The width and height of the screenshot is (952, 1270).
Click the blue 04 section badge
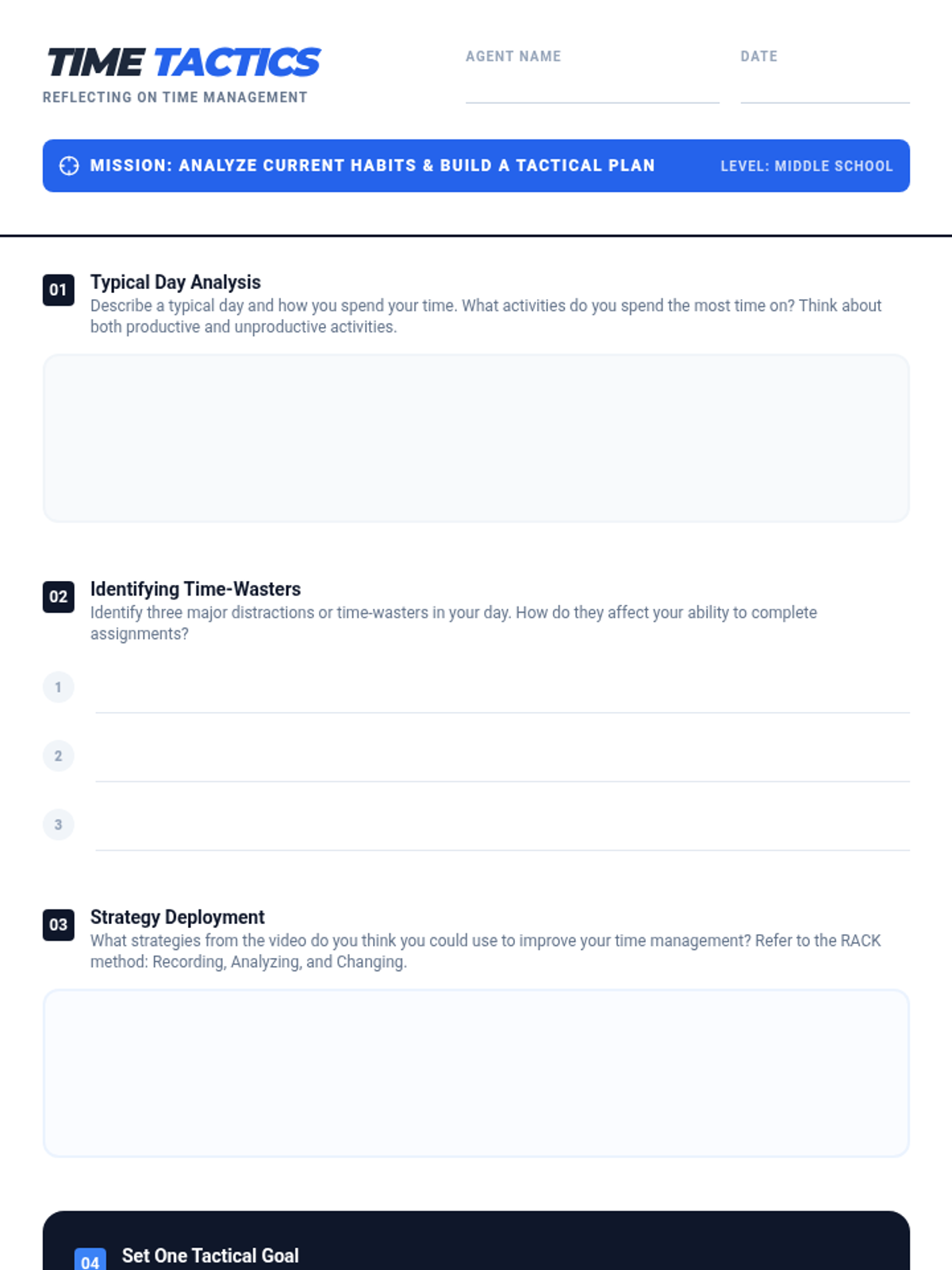point(90,1260)
